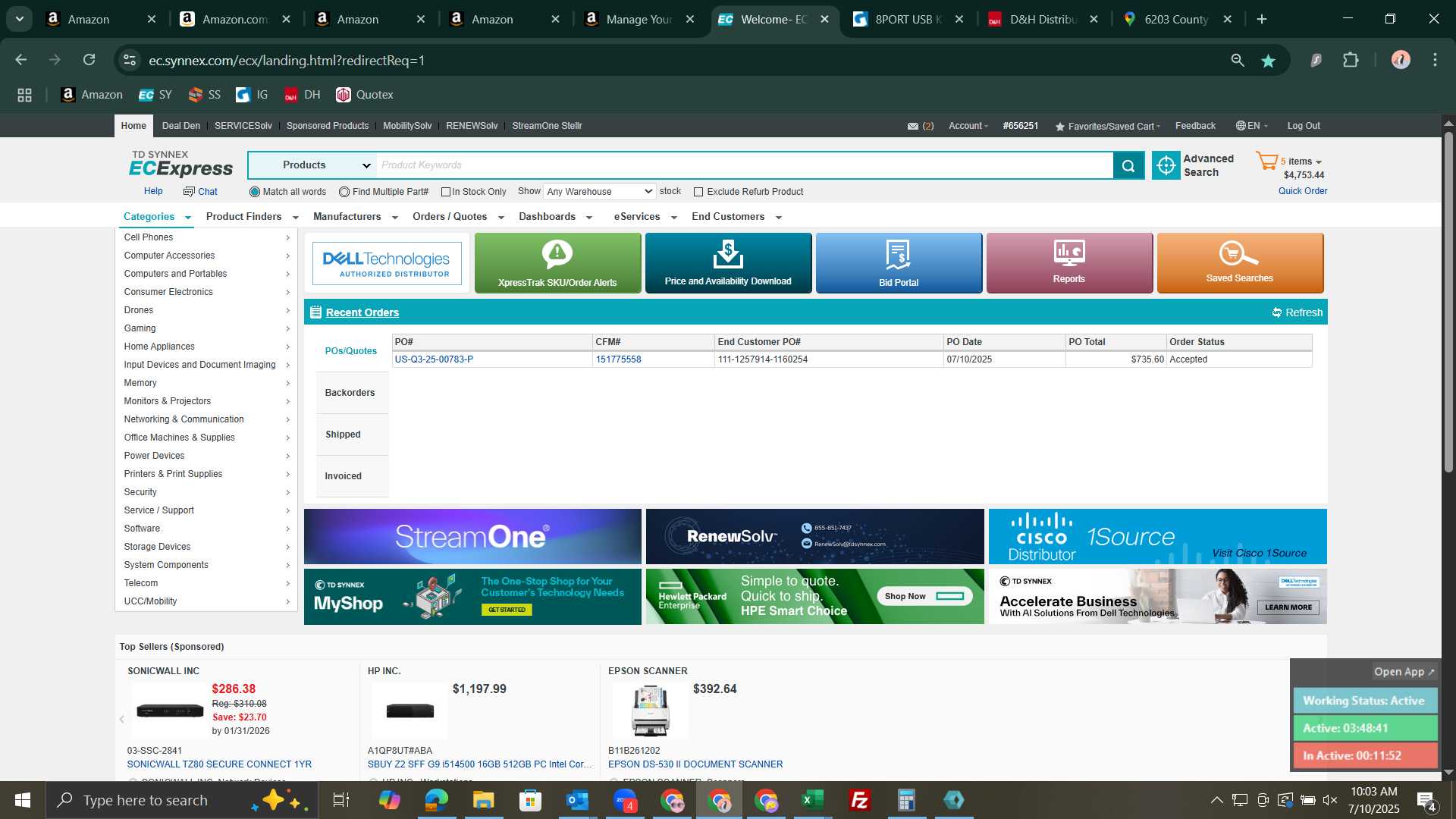Screen dimensions: 1456x819
Task: Select the Backorders orders tab
Action: 352,393
